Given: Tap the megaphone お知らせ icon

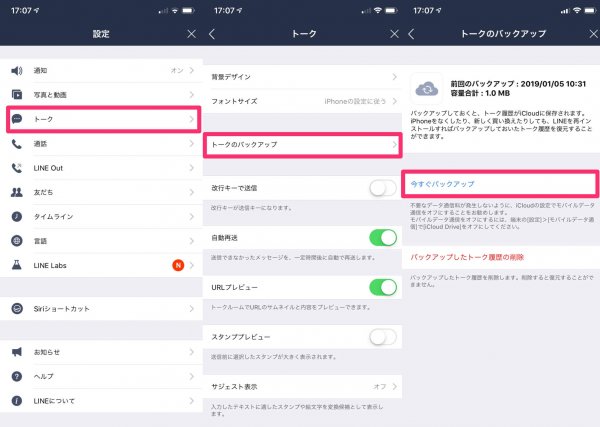Looking at the screenshot, I should (x=16, y=352).
